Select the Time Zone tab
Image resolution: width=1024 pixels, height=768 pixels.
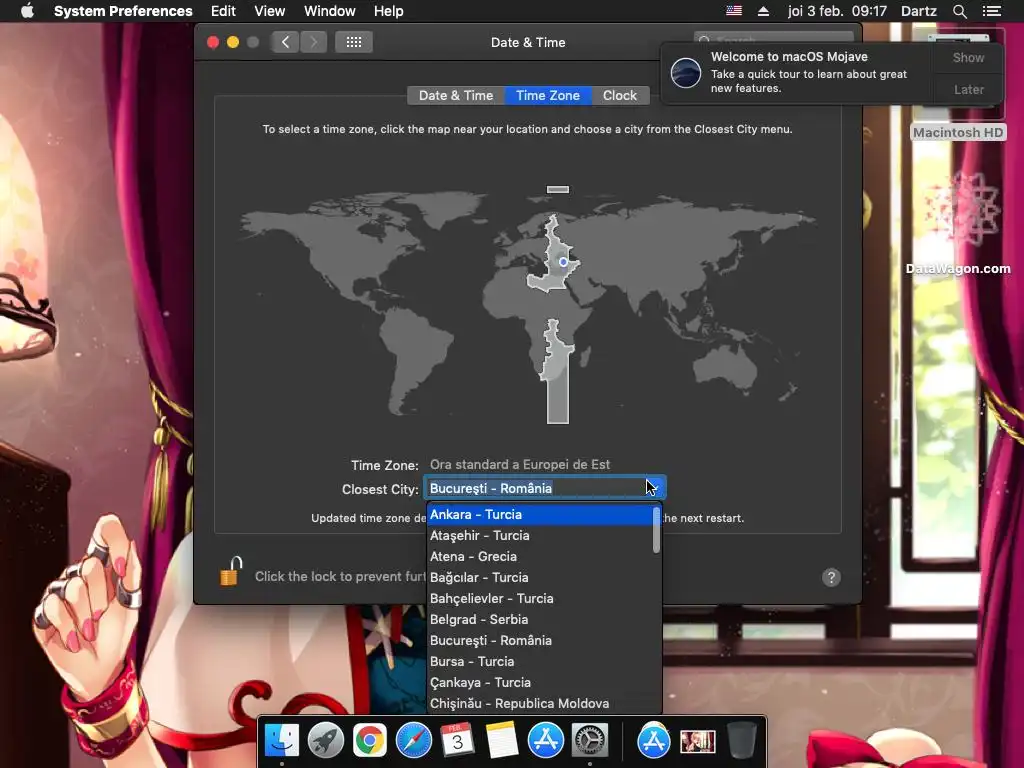pyautogui.click(x=548, y=95)
